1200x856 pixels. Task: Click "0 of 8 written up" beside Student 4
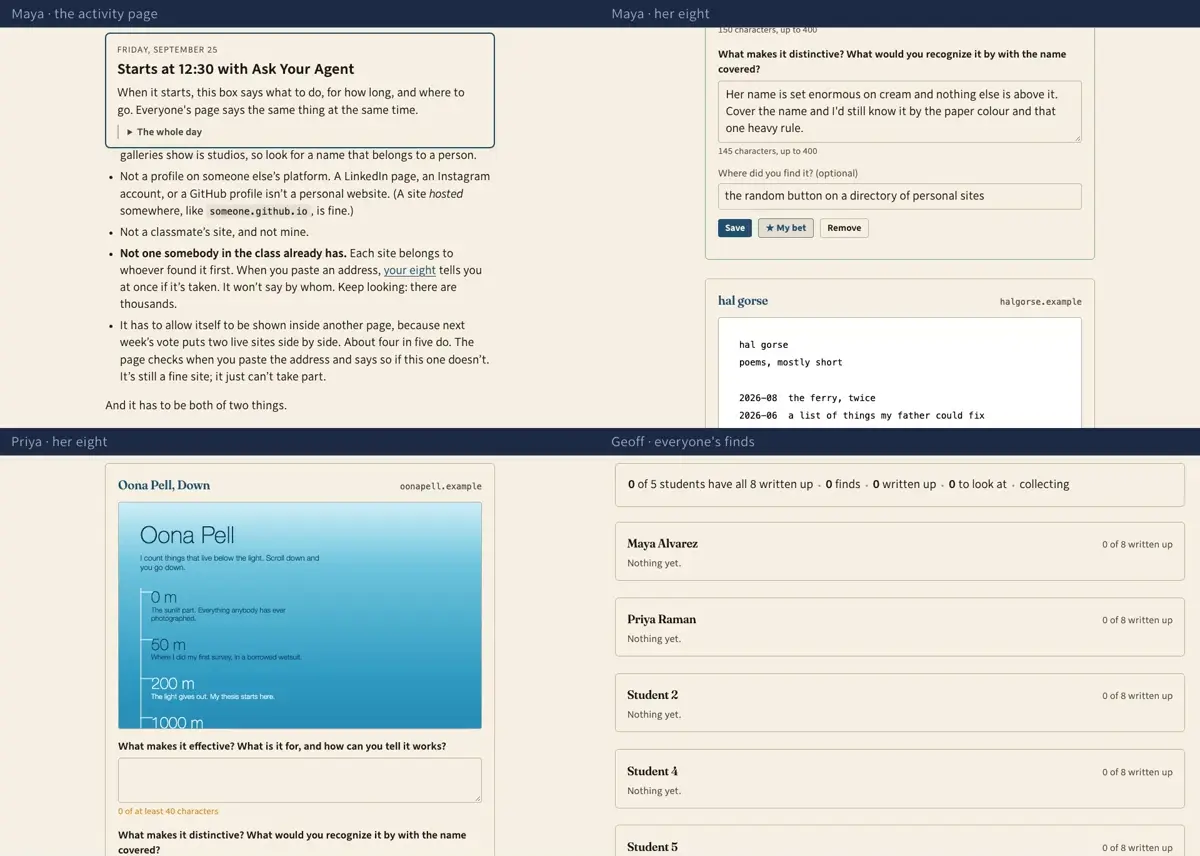tap(1137, 772)
